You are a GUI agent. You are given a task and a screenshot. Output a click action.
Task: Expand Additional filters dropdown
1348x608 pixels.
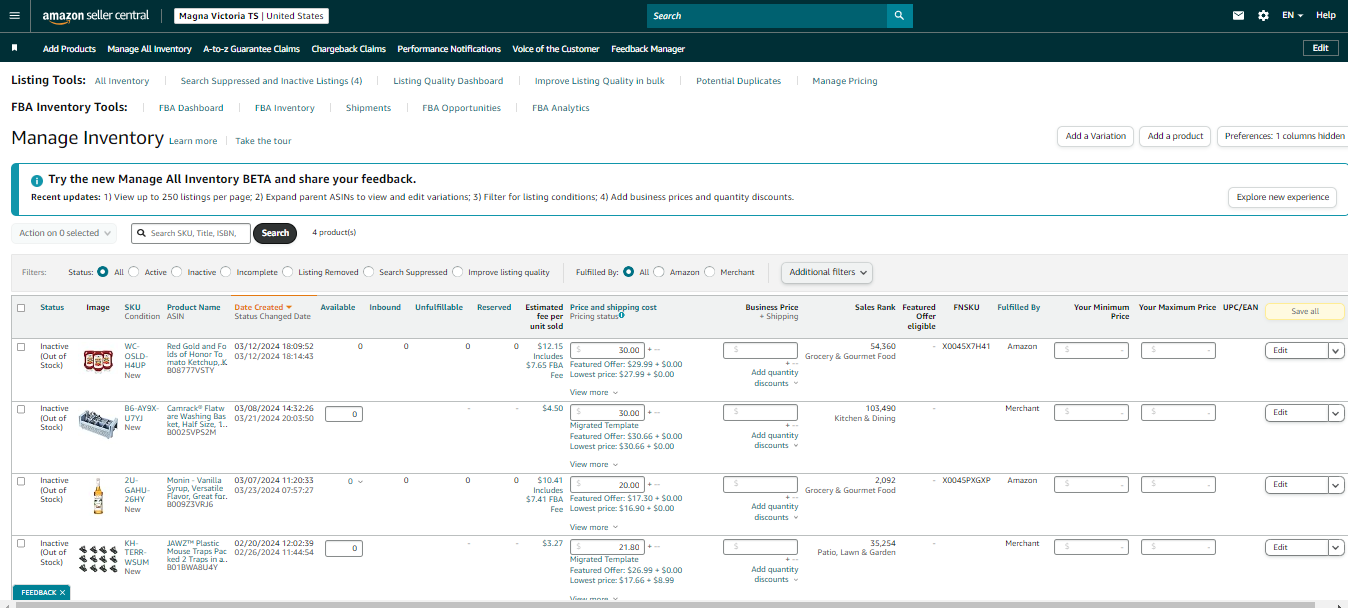[827, 272]
